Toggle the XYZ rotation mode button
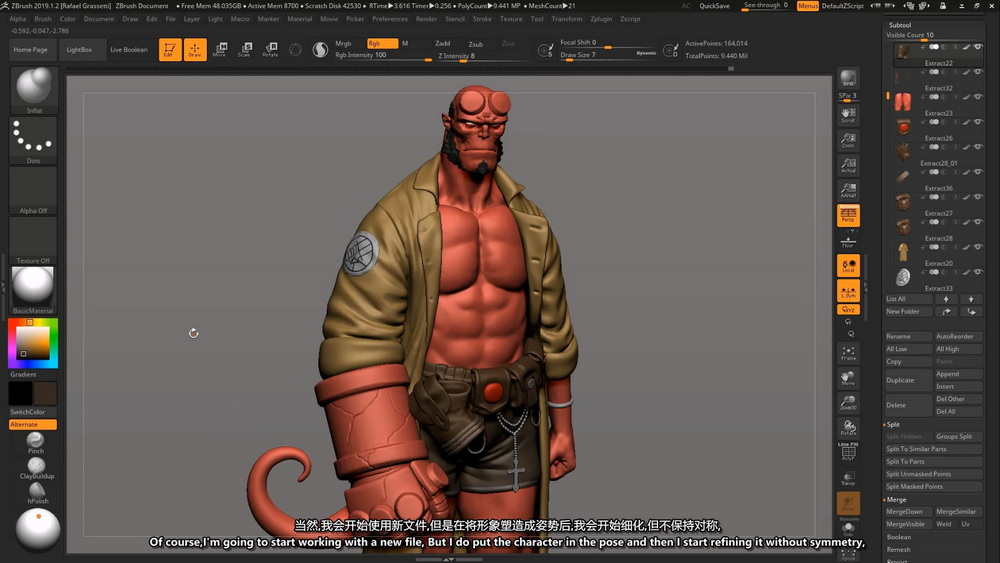Screen dimensions: 1000x563 pos(848,309)
